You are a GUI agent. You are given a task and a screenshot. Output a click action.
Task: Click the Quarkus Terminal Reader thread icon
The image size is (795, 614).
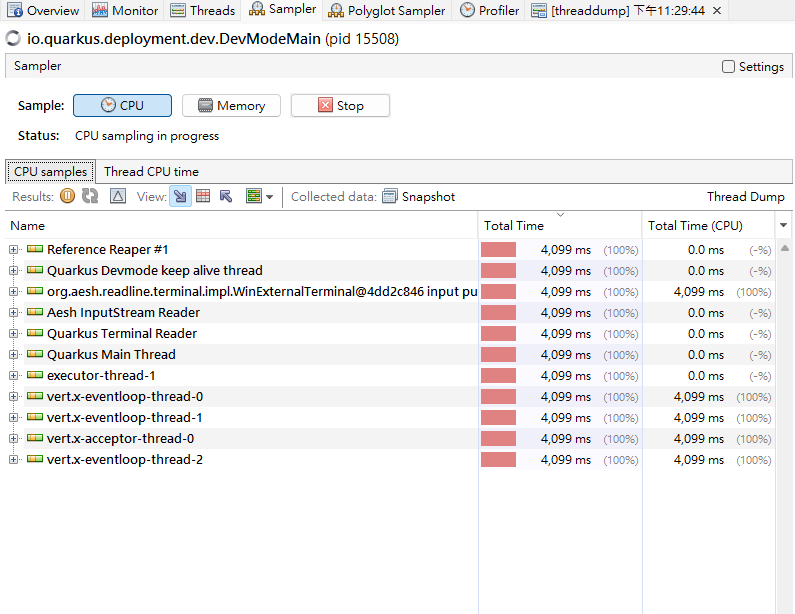34,333
